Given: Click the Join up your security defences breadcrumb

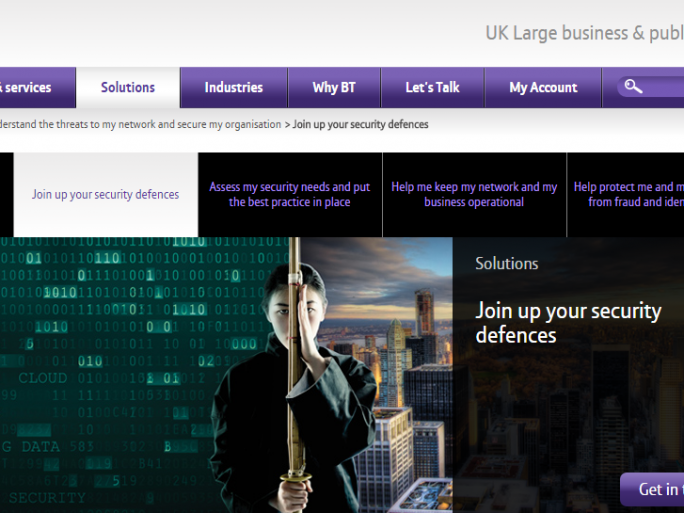Looking at the screenshot, I should pos(360,124).
